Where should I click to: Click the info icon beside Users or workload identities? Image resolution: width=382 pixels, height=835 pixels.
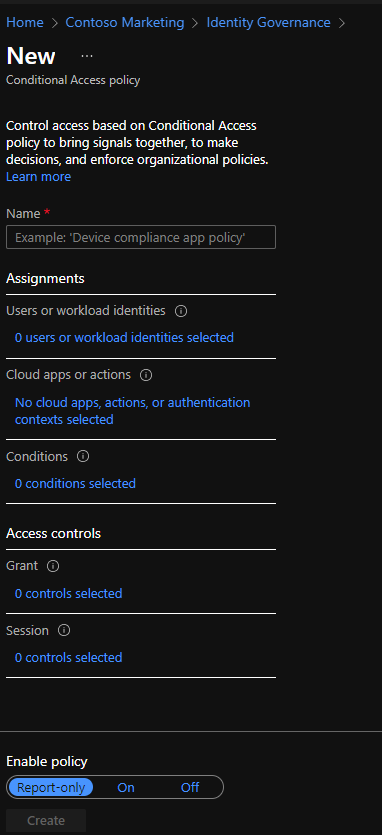181,311
